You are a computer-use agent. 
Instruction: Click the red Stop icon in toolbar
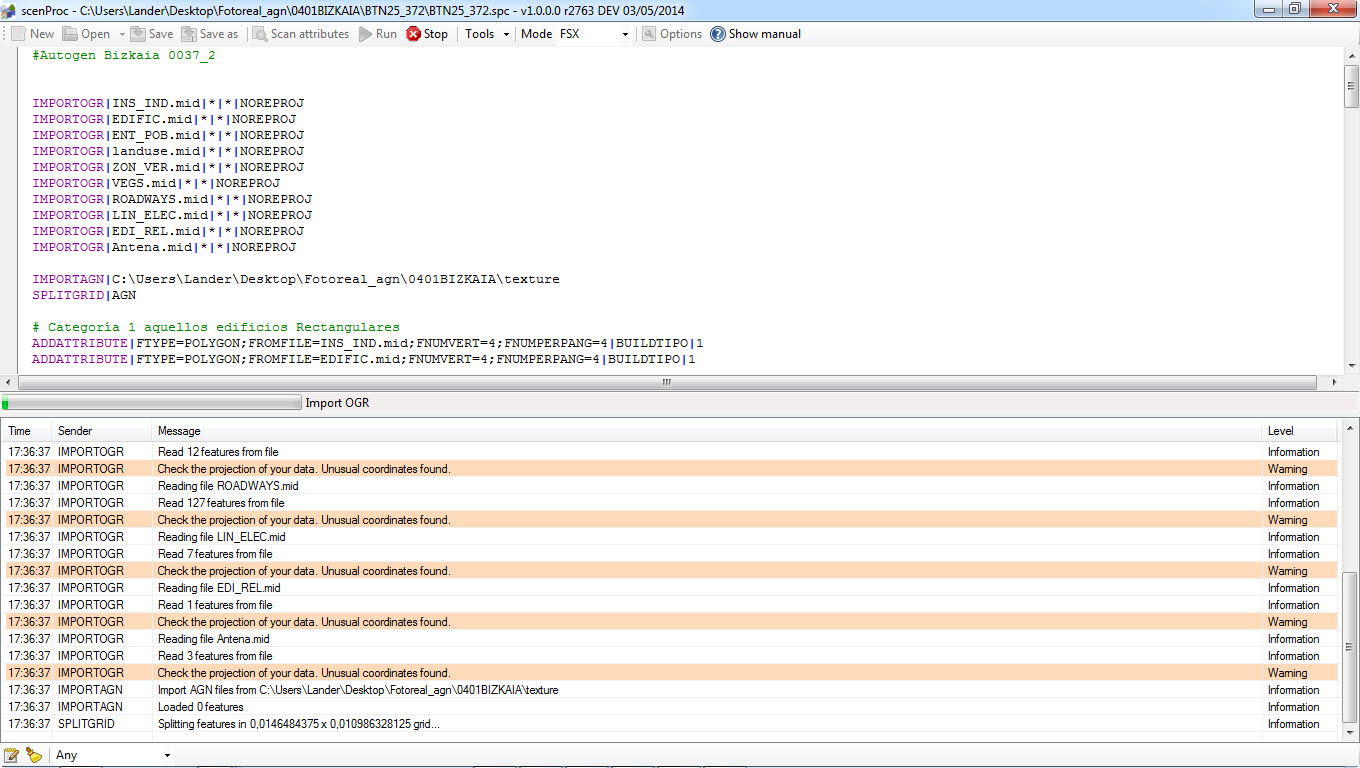(413, 34)
